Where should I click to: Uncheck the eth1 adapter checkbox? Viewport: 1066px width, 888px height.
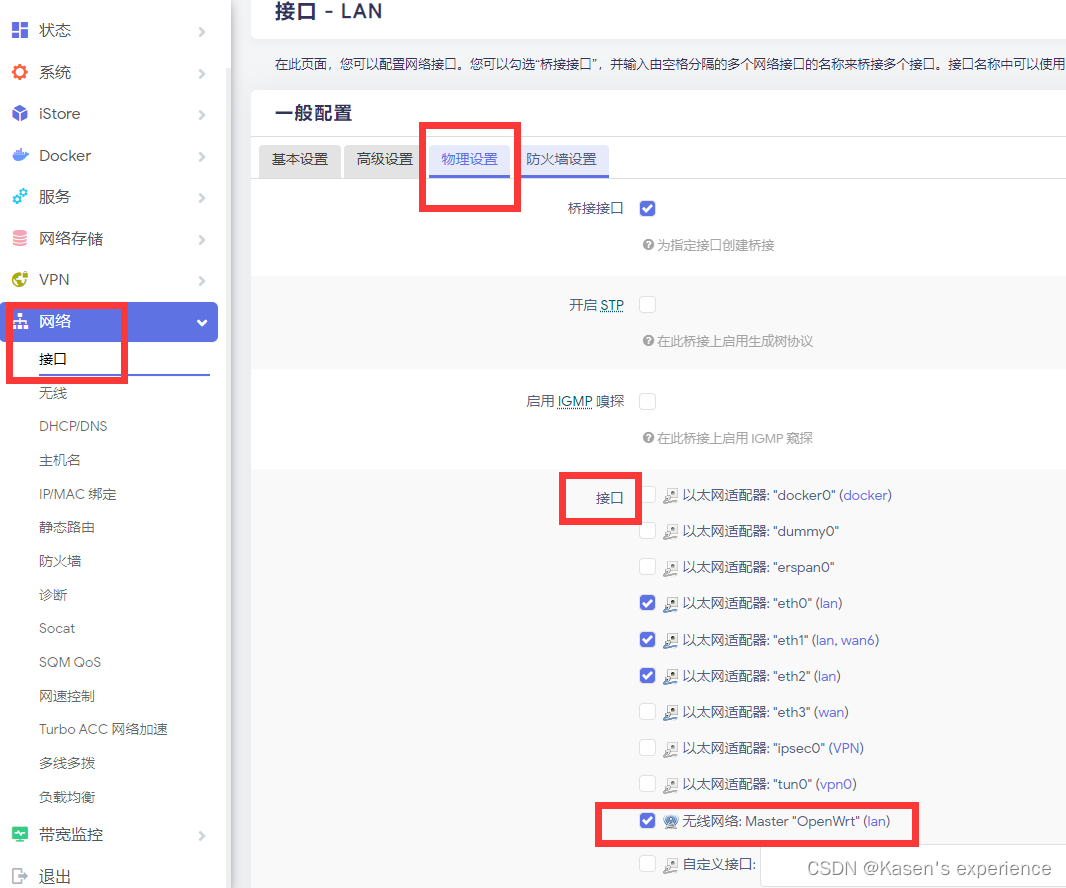[647, 639]
